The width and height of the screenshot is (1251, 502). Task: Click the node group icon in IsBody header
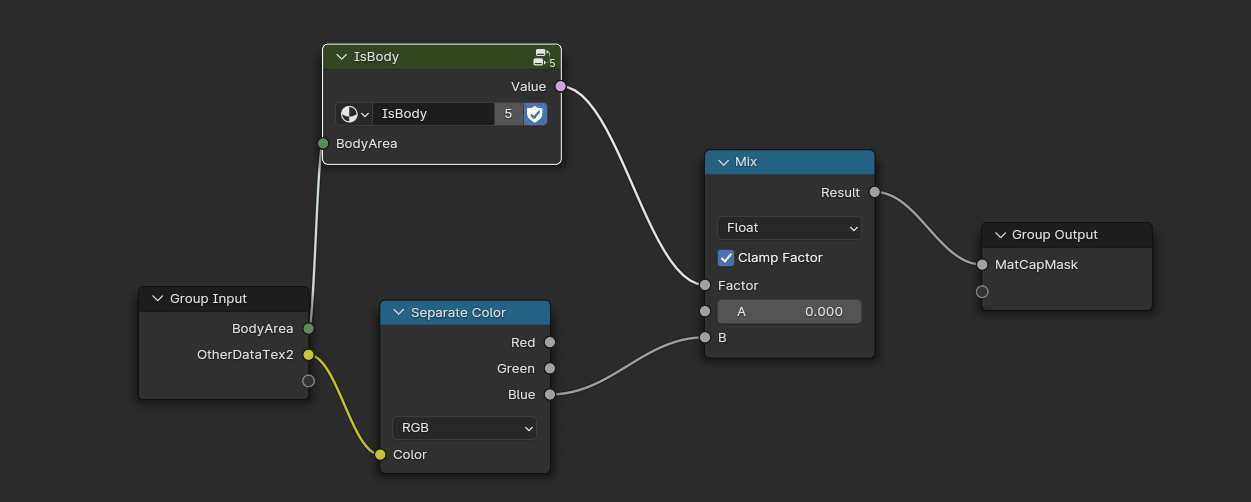[x=542, y=57]
